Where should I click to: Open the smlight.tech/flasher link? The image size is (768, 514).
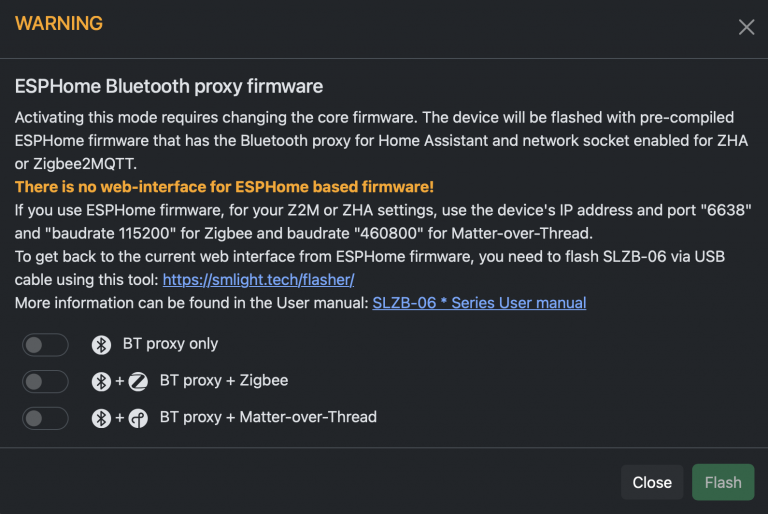258,280
